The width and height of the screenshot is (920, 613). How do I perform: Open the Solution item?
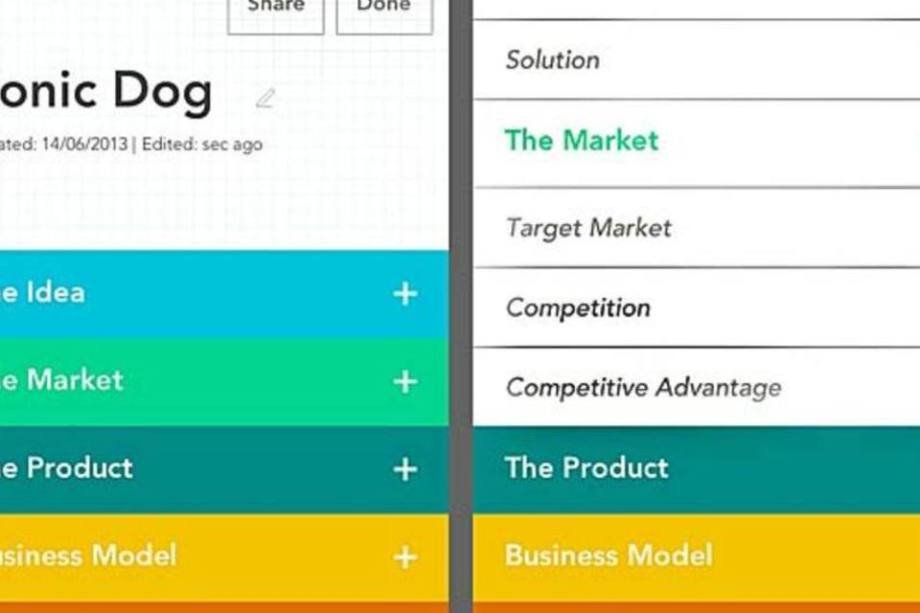click(696, 60)
